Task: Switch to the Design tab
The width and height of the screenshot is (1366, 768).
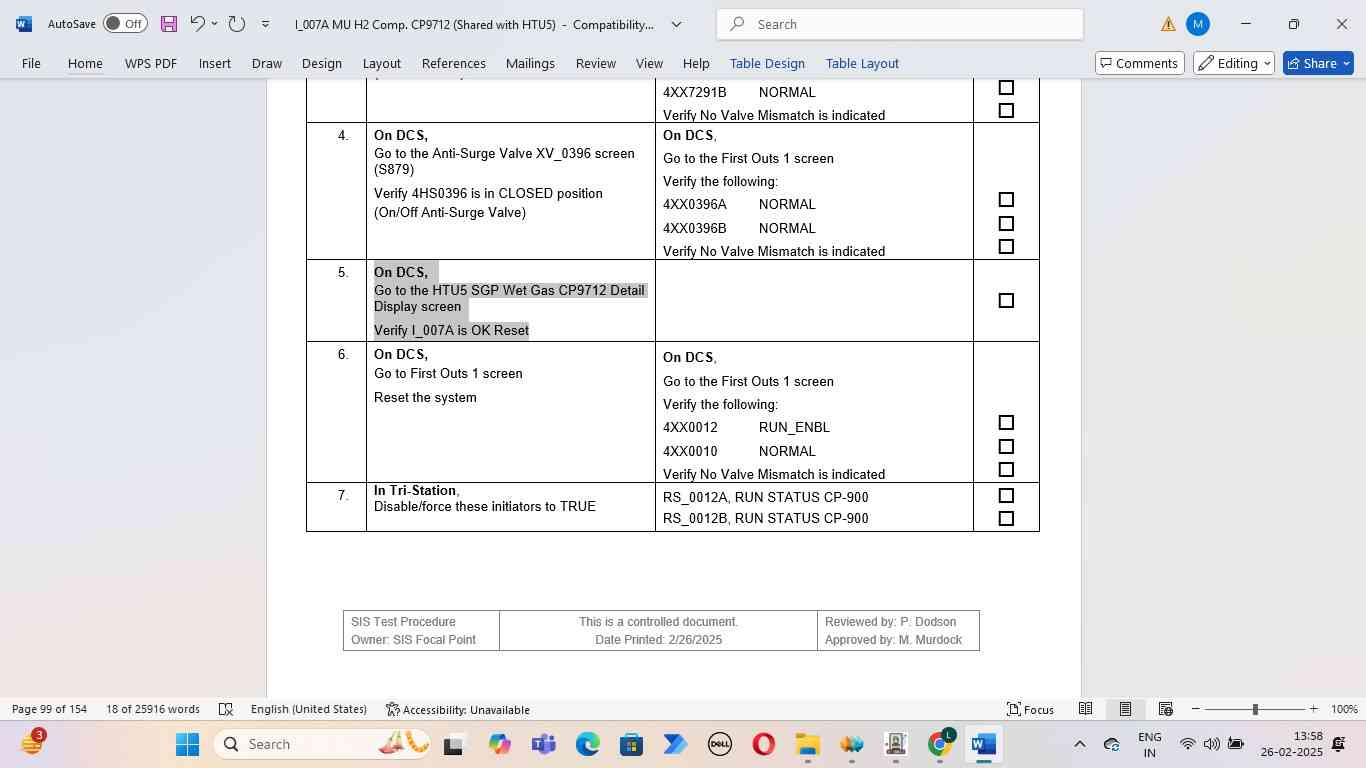Action: click(322, 63)
